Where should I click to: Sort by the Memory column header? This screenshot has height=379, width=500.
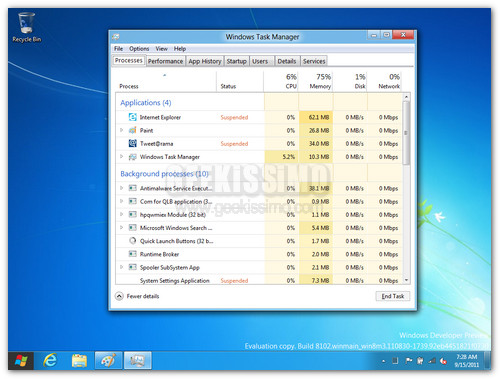316,81
